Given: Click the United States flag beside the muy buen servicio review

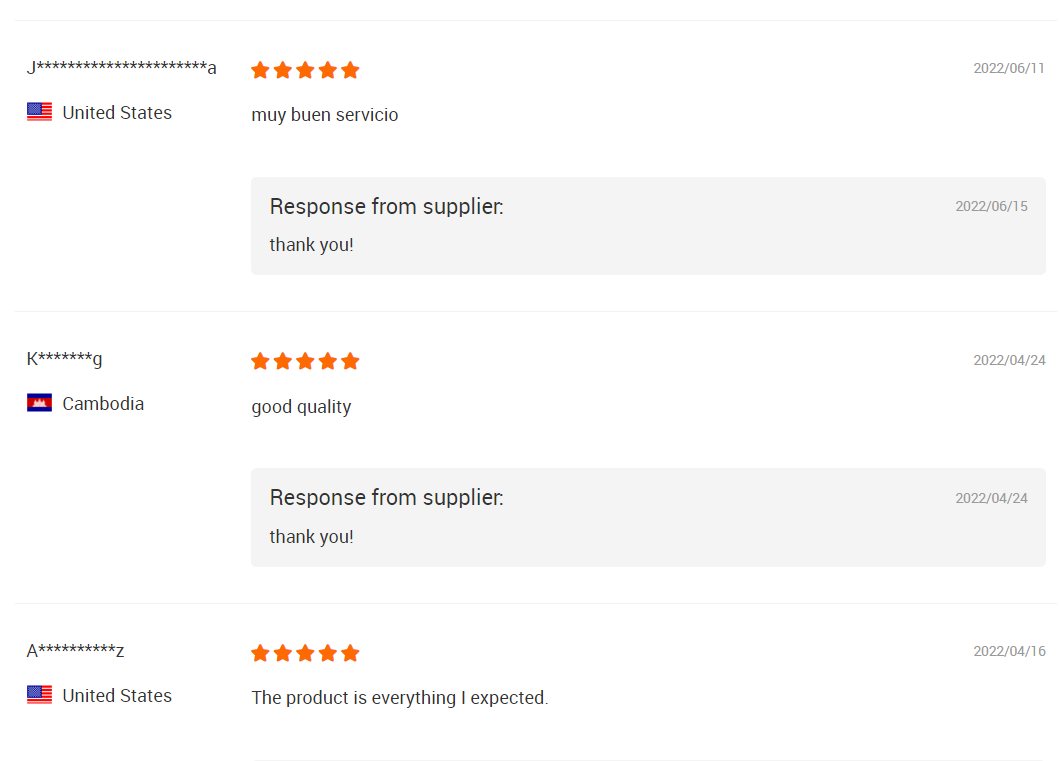Looking at the screenshot, I should click(x=39, y=112).
